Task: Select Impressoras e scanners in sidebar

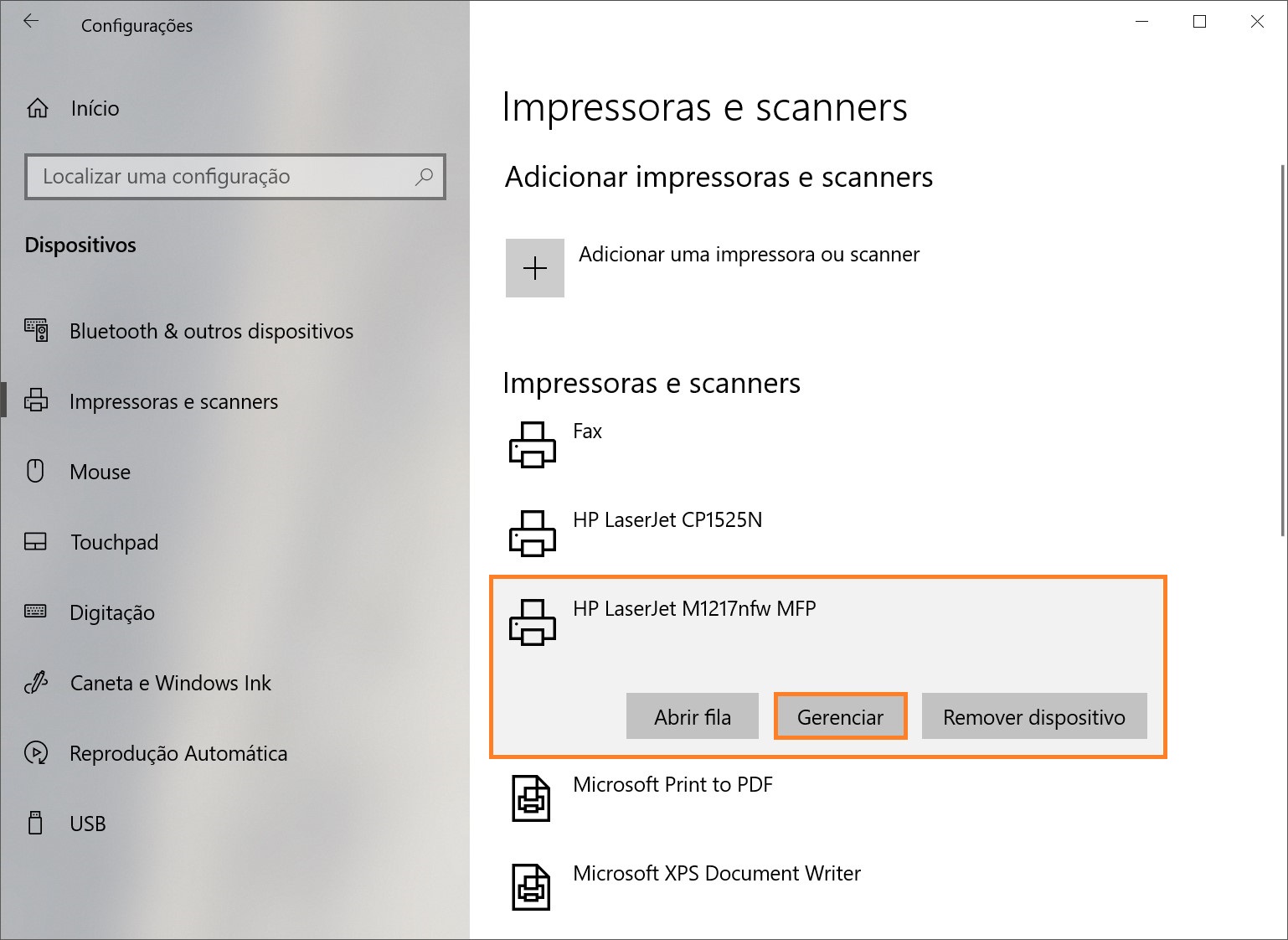Action: 173,401
